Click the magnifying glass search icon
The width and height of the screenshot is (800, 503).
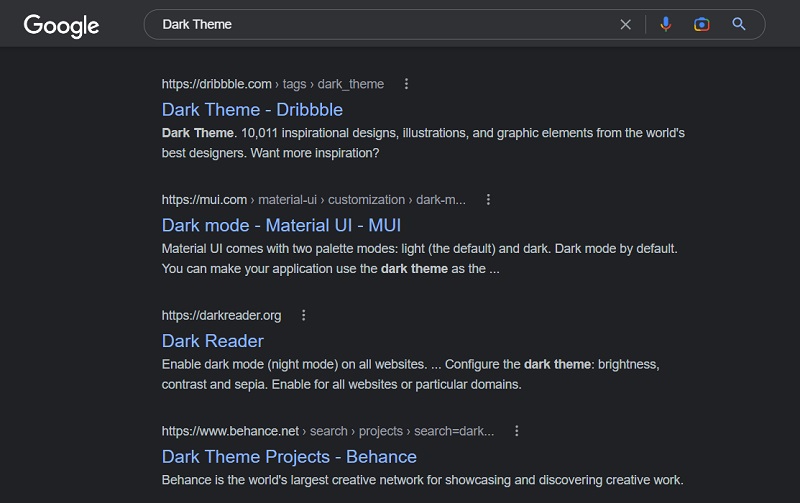[739, 24]
